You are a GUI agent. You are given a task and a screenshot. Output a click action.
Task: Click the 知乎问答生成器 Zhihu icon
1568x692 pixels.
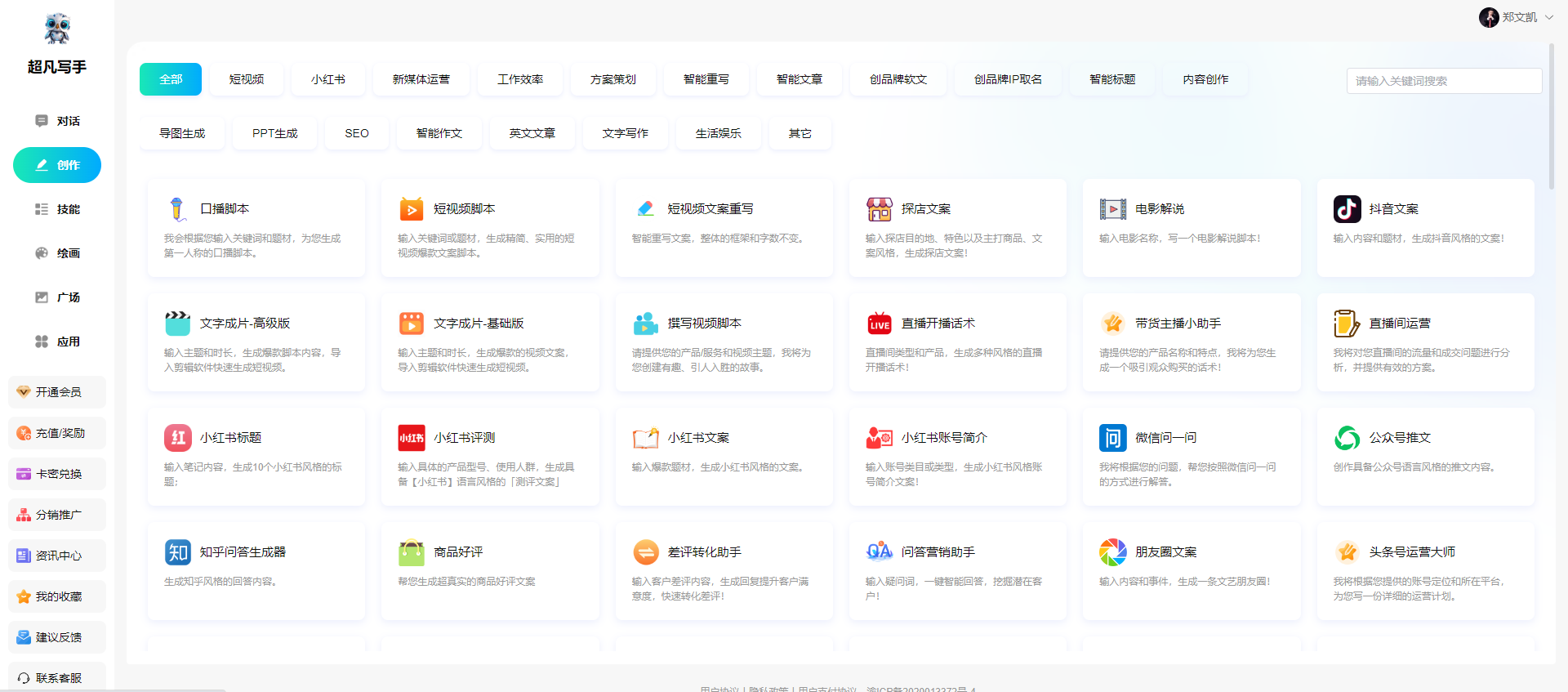point(177,552)
